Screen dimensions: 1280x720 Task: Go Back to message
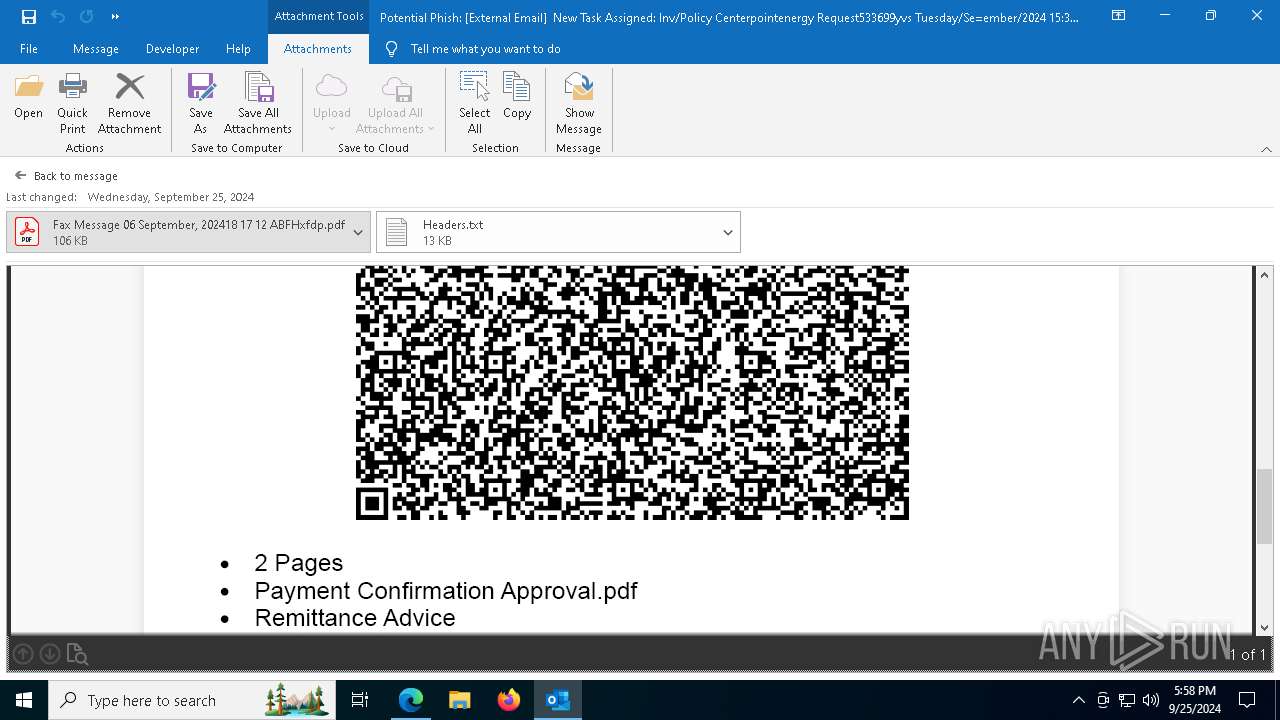tap(66, 175)
